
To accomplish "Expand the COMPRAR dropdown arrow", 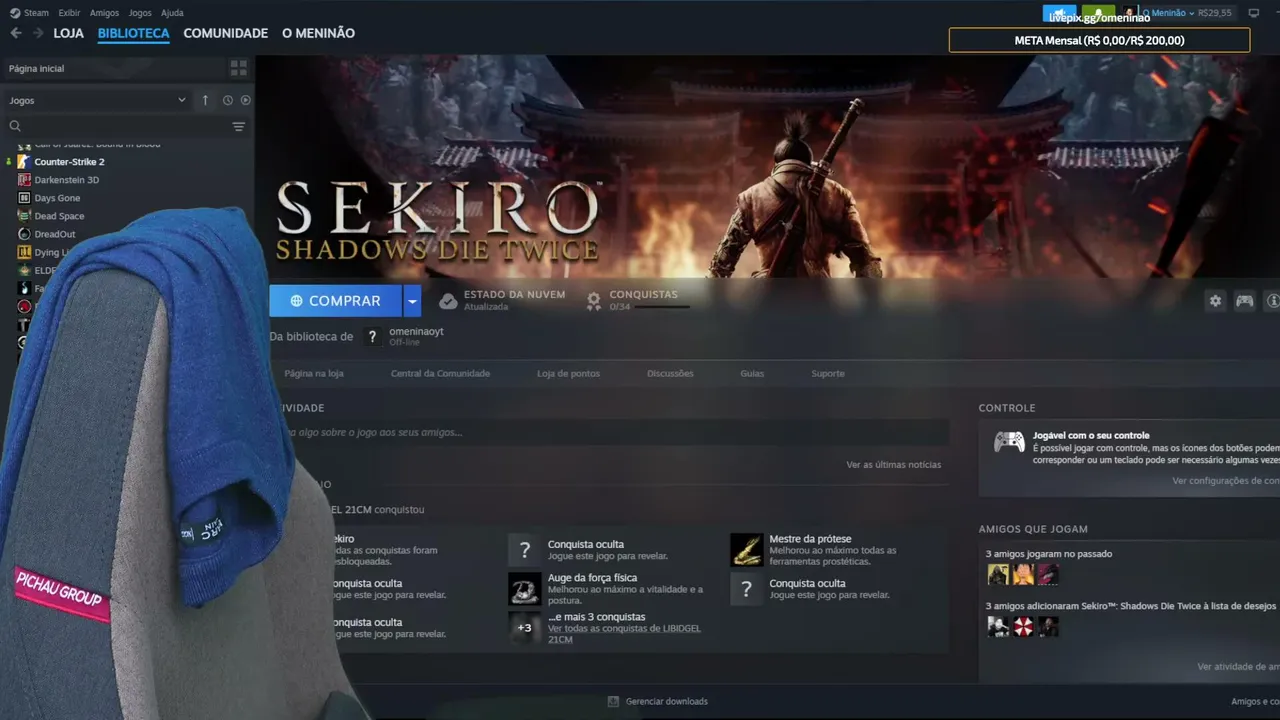I will point(412,301).
